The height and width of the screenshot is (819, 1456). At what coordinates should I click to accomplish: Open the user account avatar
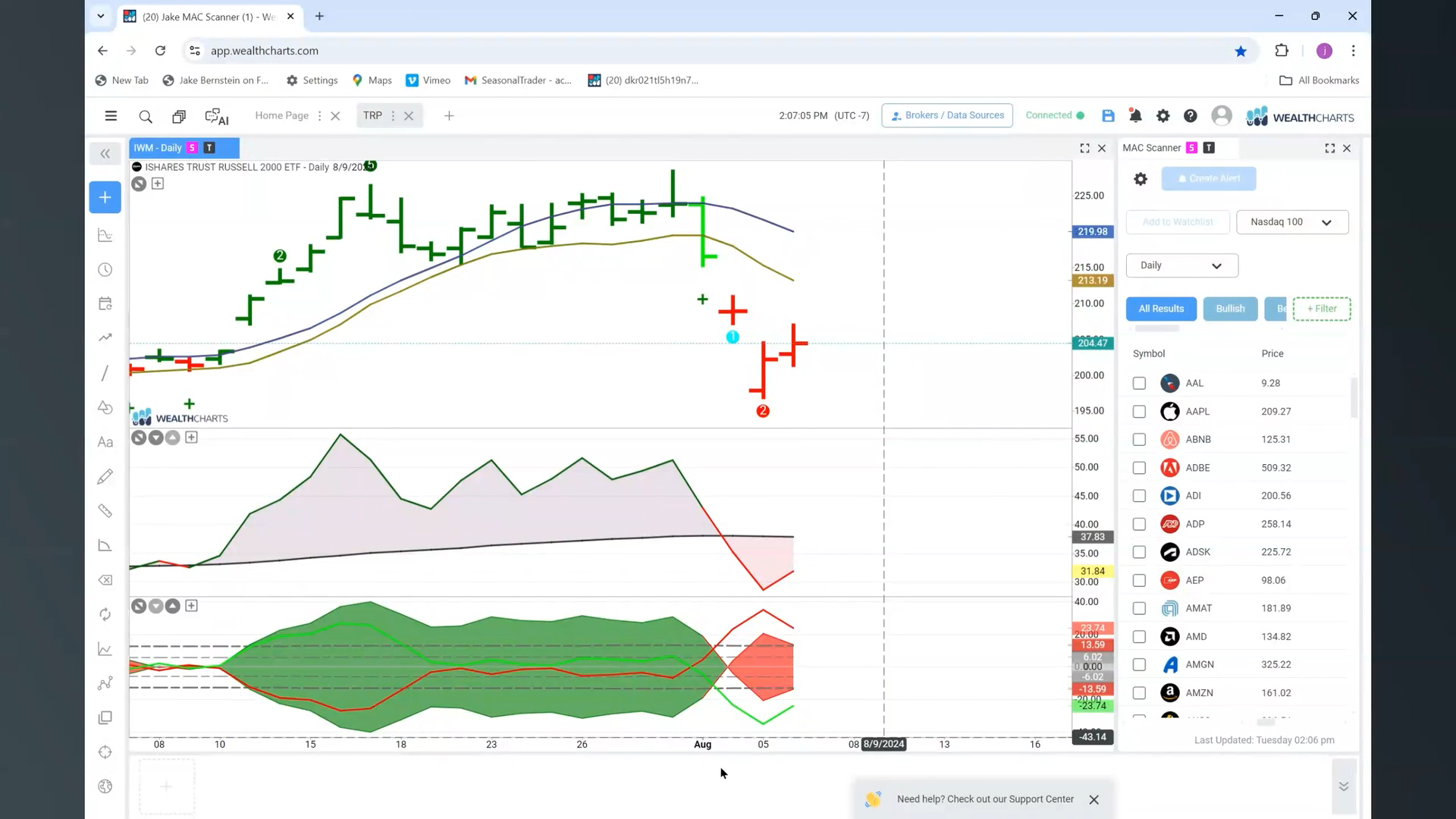coord(1221,115)
